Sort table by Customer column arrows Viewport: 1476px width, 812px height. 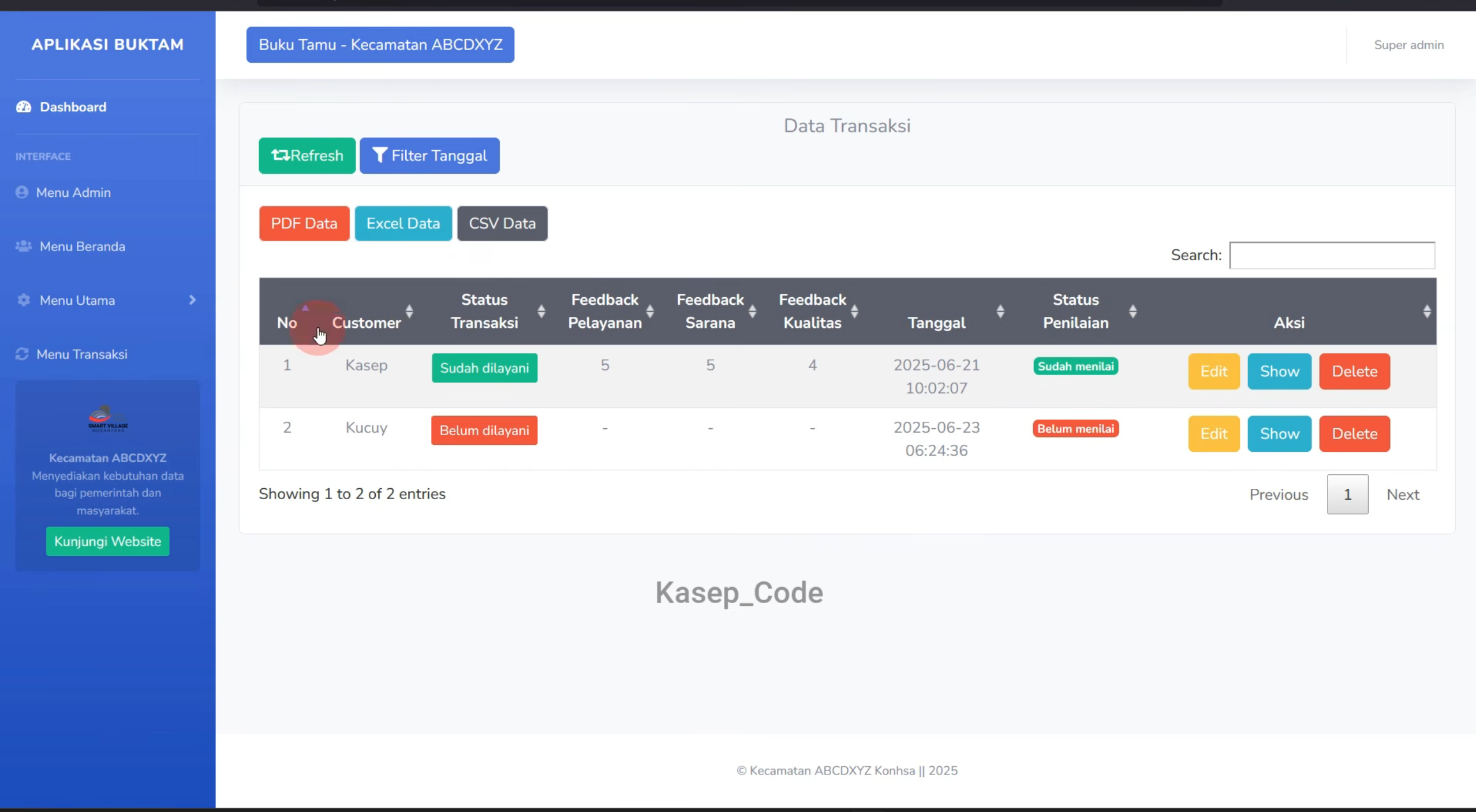pyautogui.click(x=409, y=312)
